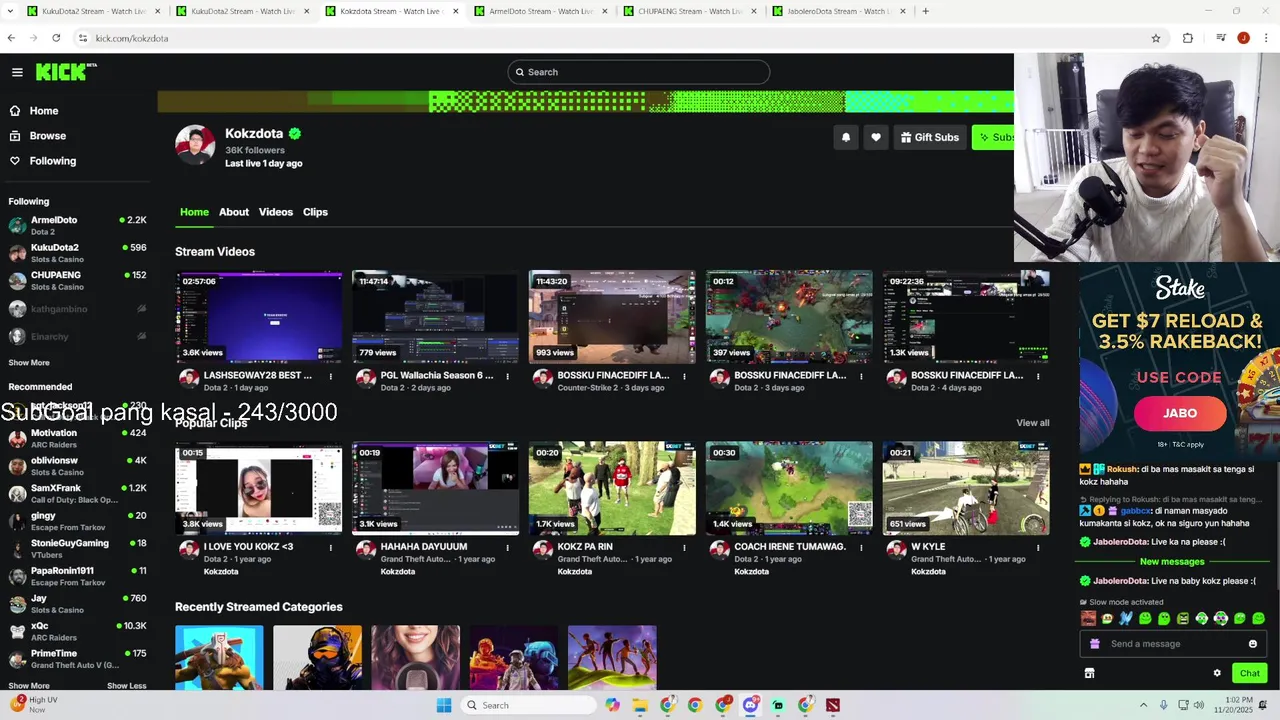Open the emoji picker in message box
The image size is (1280, 720).
[x=1253, y=644]
